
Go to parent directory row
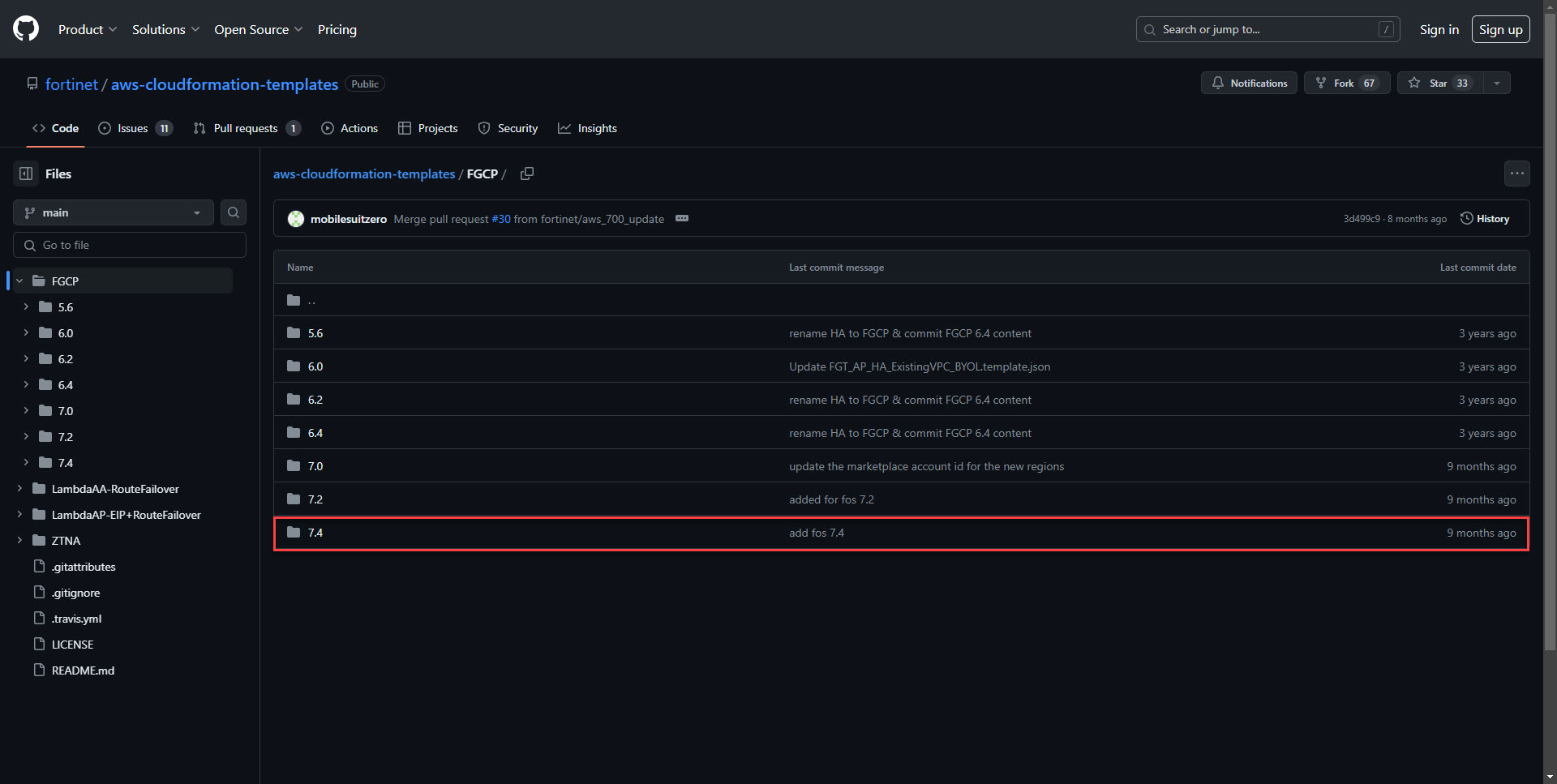pos(901,300)
